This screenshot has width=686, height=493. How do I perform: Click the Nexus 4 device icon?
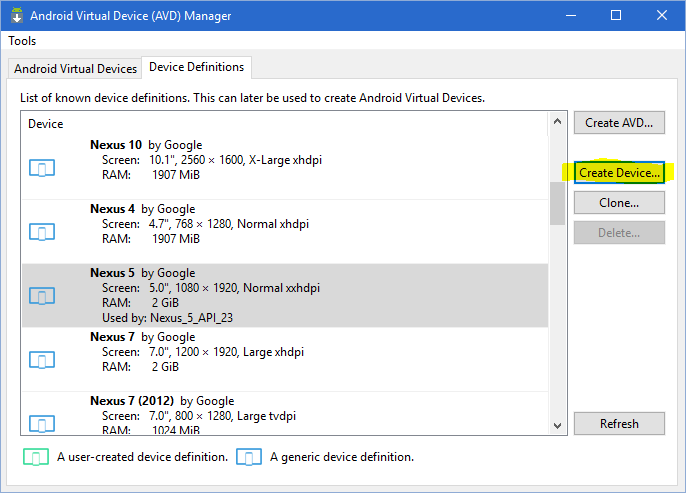41,232
